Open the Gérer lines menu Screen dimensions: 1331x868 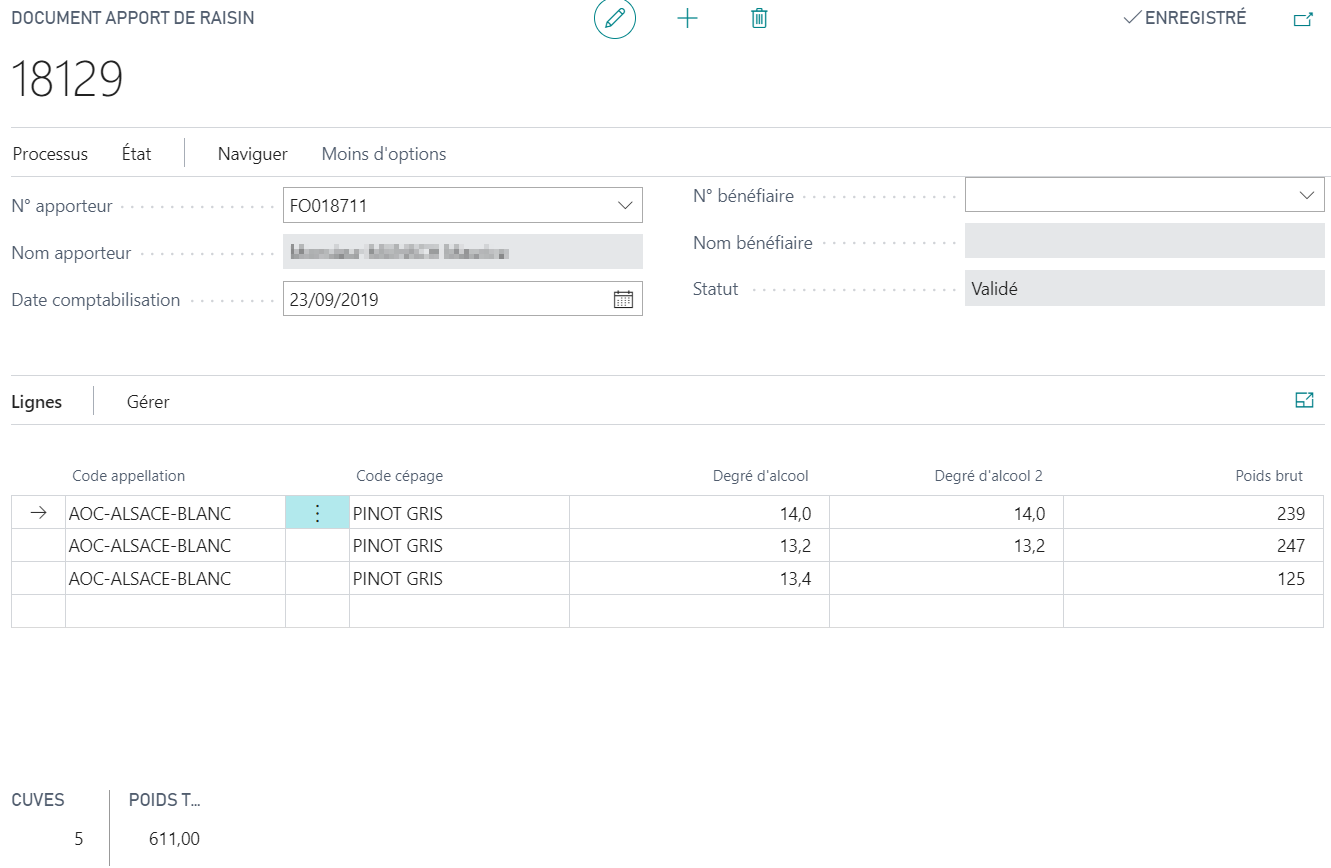click(148, 402)
